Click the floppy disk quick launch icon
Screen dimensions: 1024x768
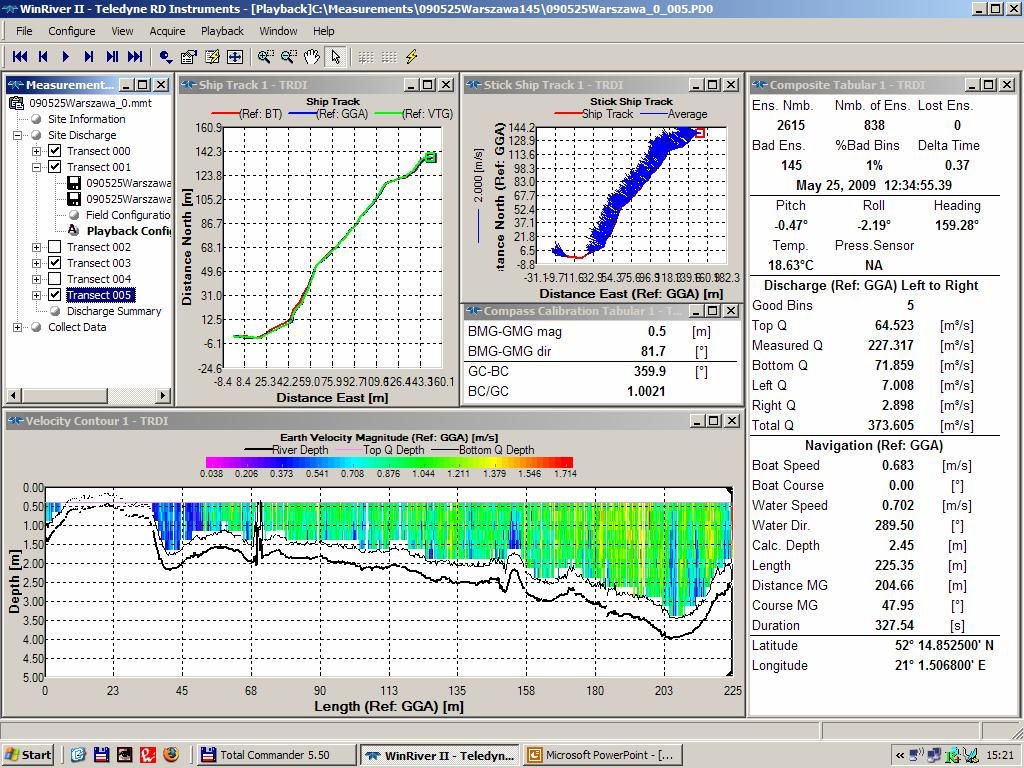coord(101,755)
